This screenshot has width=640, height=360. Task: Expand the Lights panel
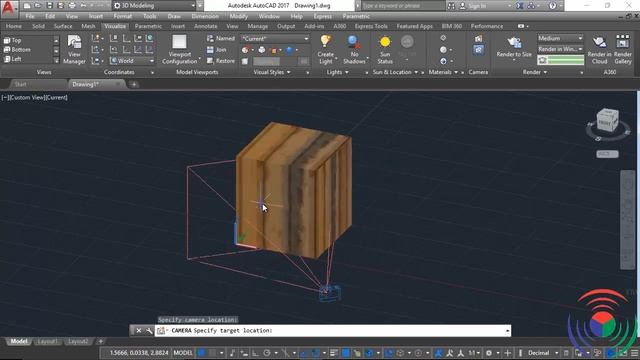(x=337, y=72)
